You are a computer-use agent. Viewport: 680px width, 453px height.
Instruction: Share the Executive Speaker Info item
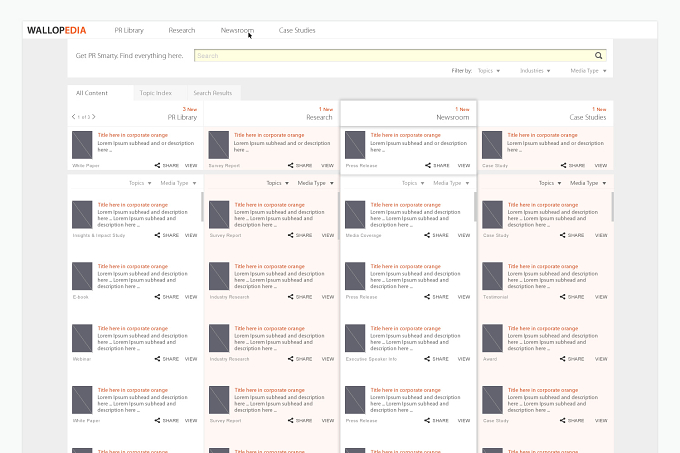point(436,359)
